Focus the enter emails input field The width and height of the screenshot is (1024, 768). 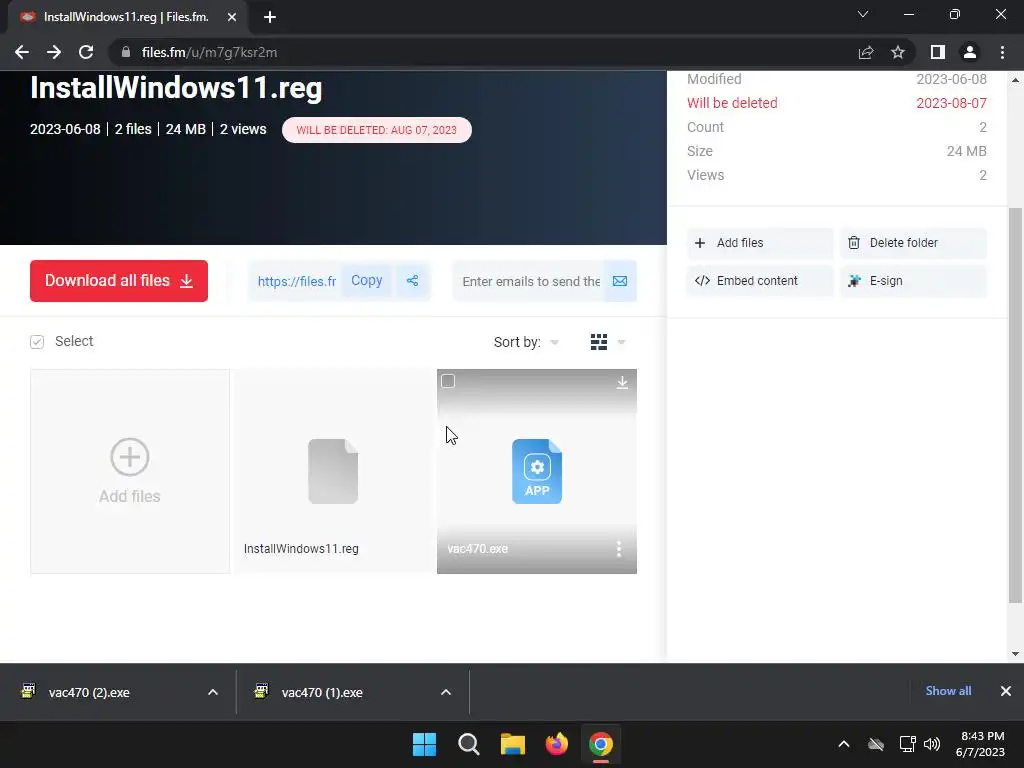coord(530,281)
